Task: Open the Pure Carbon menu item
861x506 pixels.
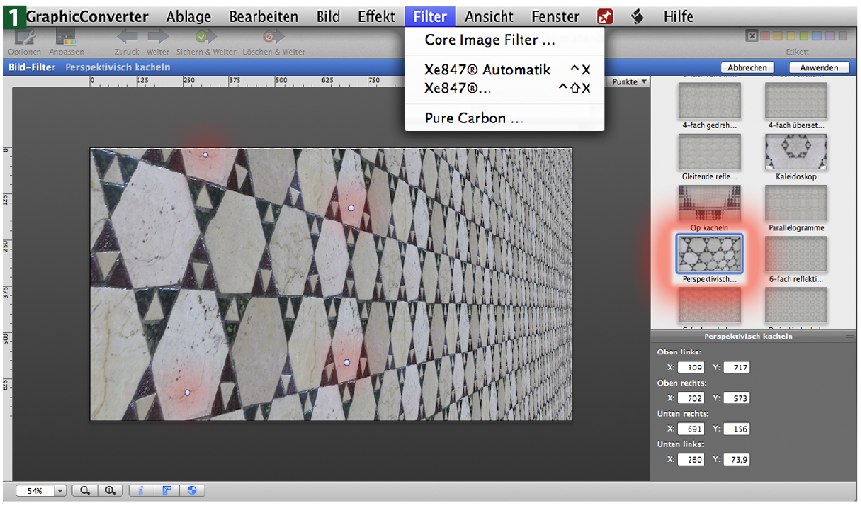Action: pyautogui.click(x=473, y=118)
